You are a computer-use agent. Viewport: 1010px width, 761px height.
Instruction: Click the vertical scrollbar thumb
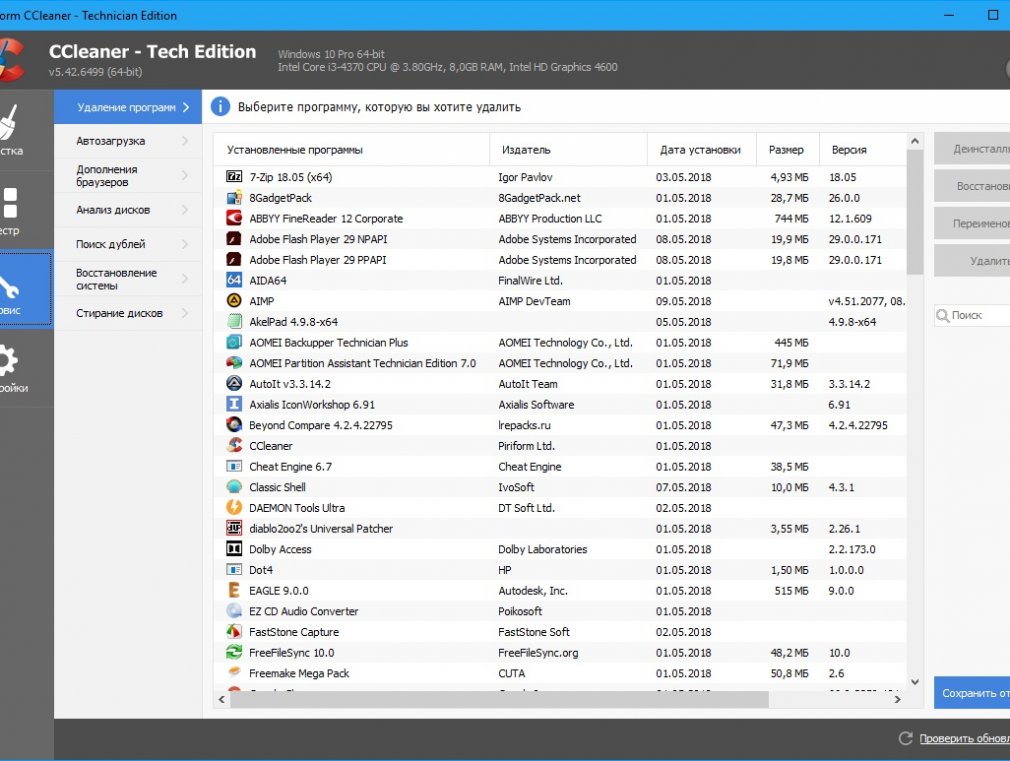pyautogui.click(x=915, y=212)
